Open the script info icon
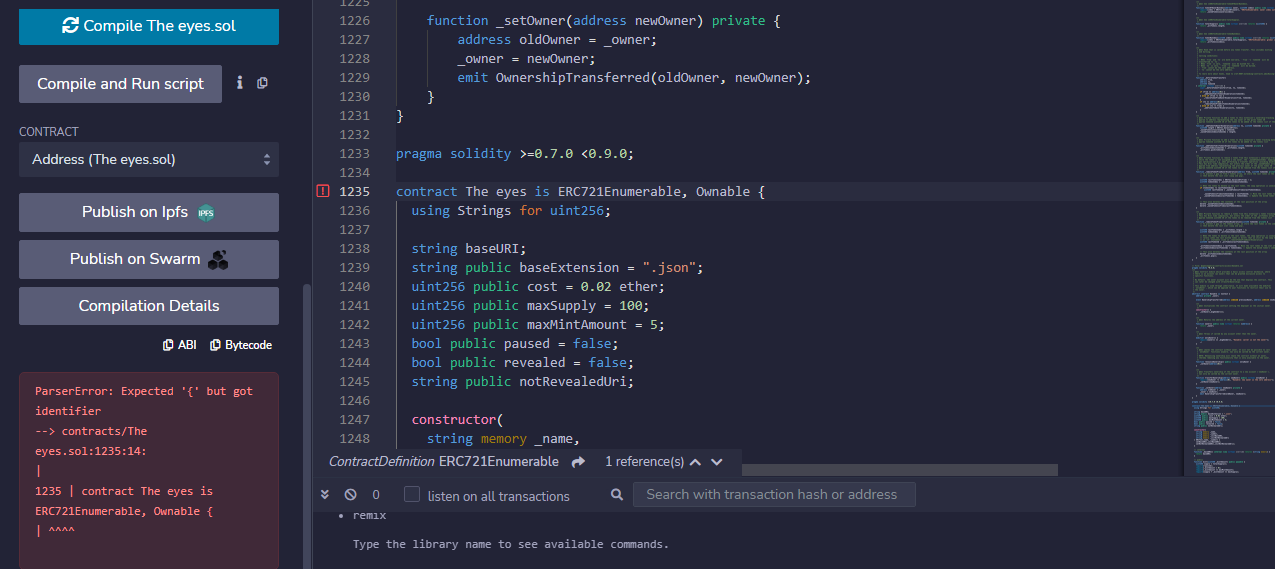1275x569 pixels. [x=240, y=83]
